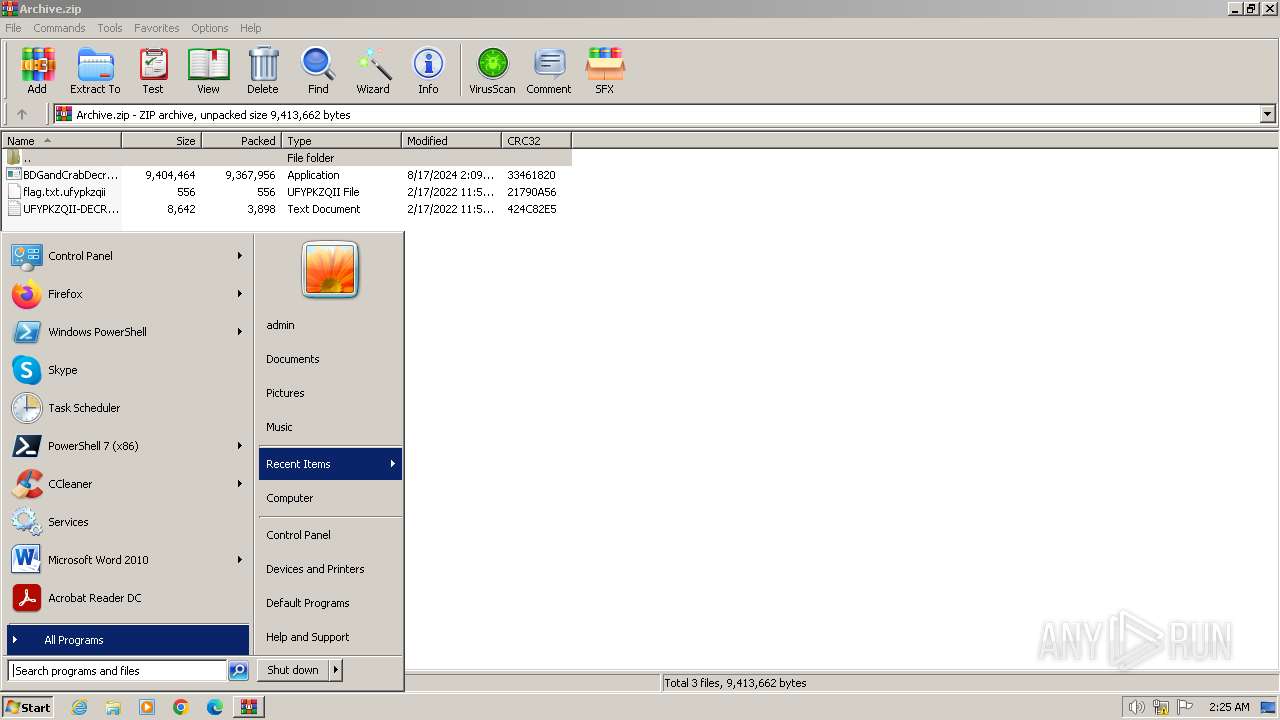Click the Delete trash can icon
Screen dimensions: 1280x720
263,70
